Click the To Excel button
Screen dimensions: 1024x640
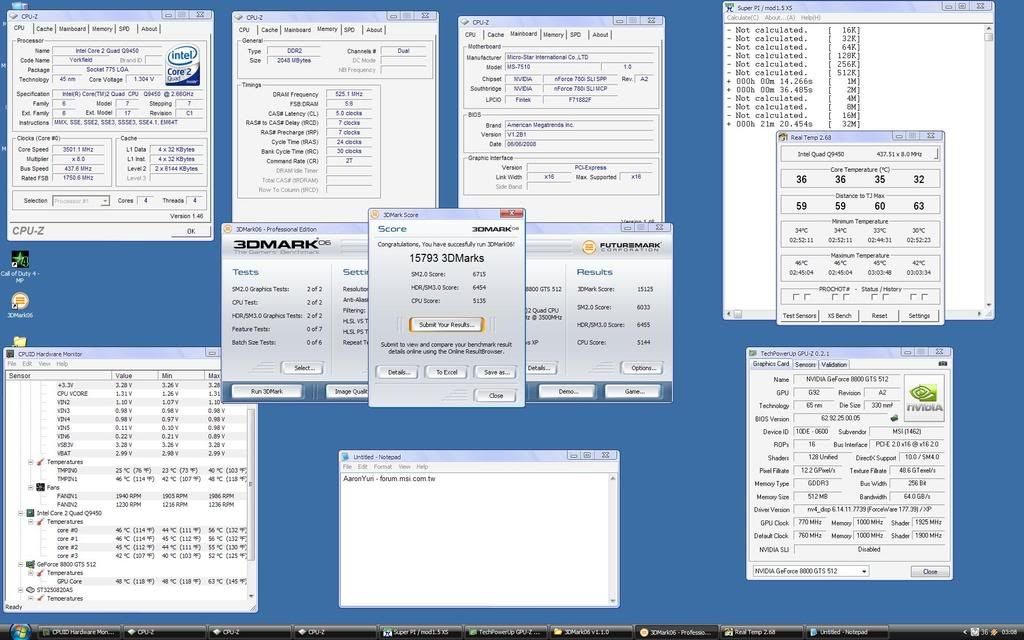point(447,372)
